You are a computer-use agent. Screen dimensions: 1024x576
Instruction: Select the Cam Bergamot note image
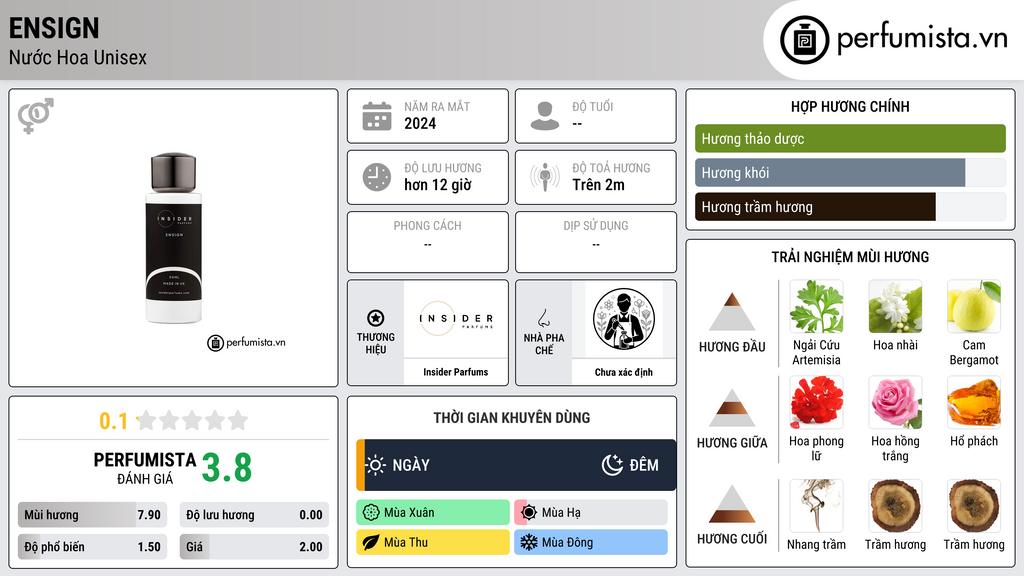coord(974,307)
